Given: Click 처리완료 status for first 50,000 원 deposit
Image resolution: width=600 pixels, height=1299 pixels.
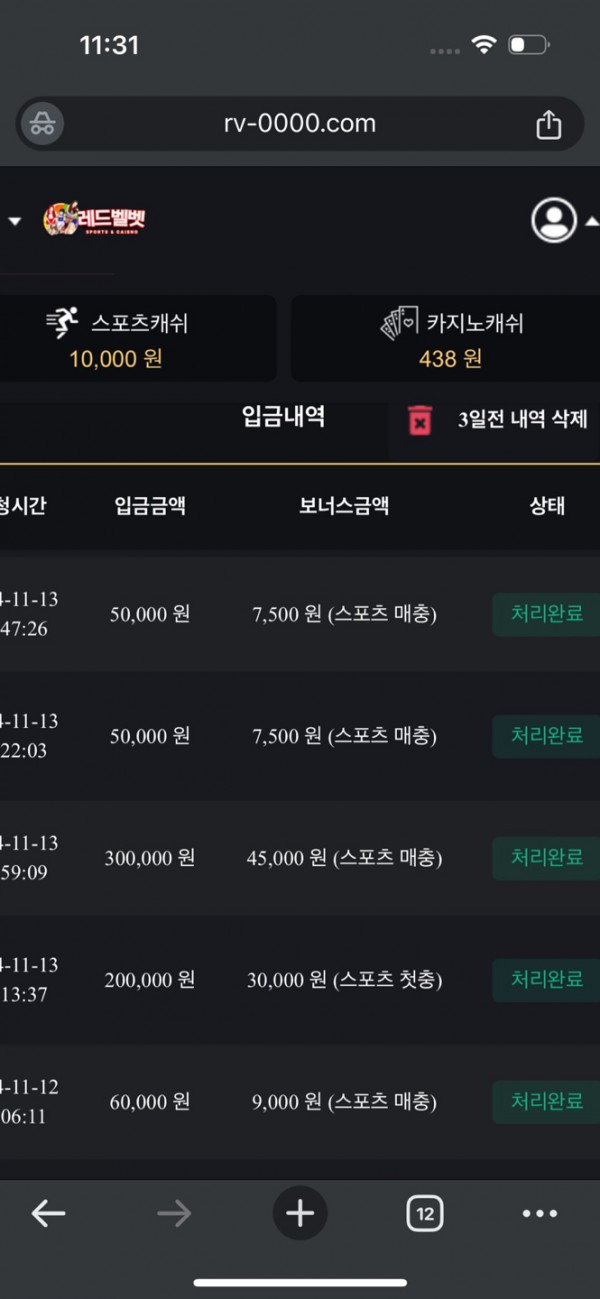Looking at the screenshot, I should tap(546, 614).
